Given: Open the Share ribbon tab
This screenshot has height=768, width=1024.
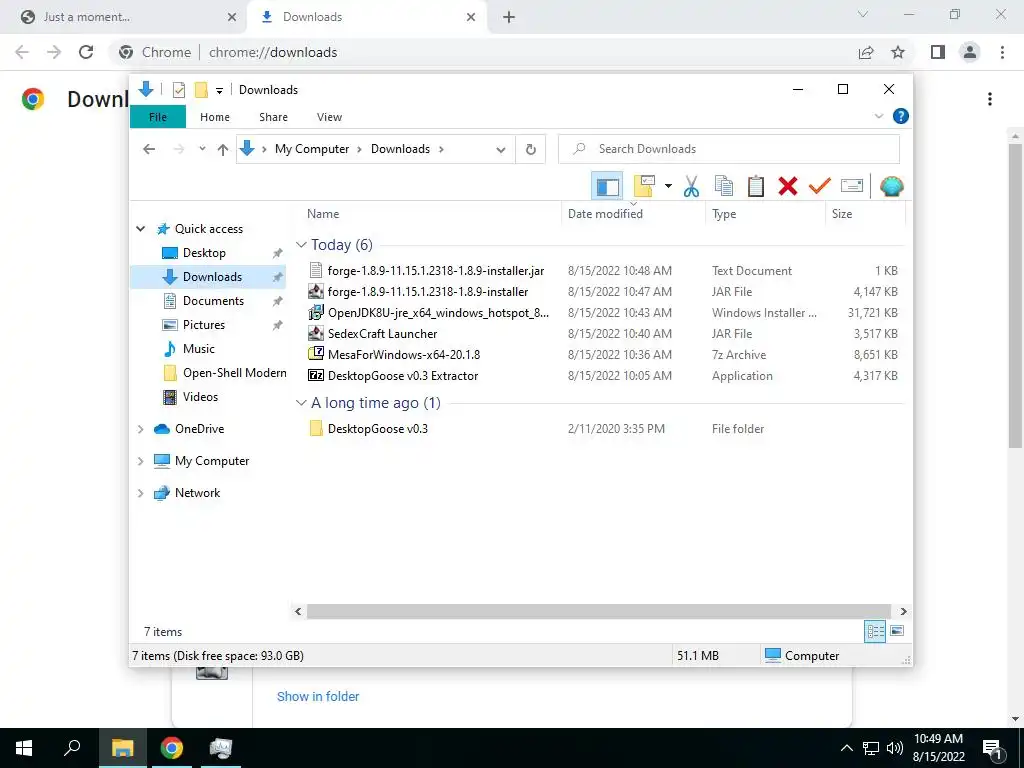Looking at the screenshot, I should [273, 117].
